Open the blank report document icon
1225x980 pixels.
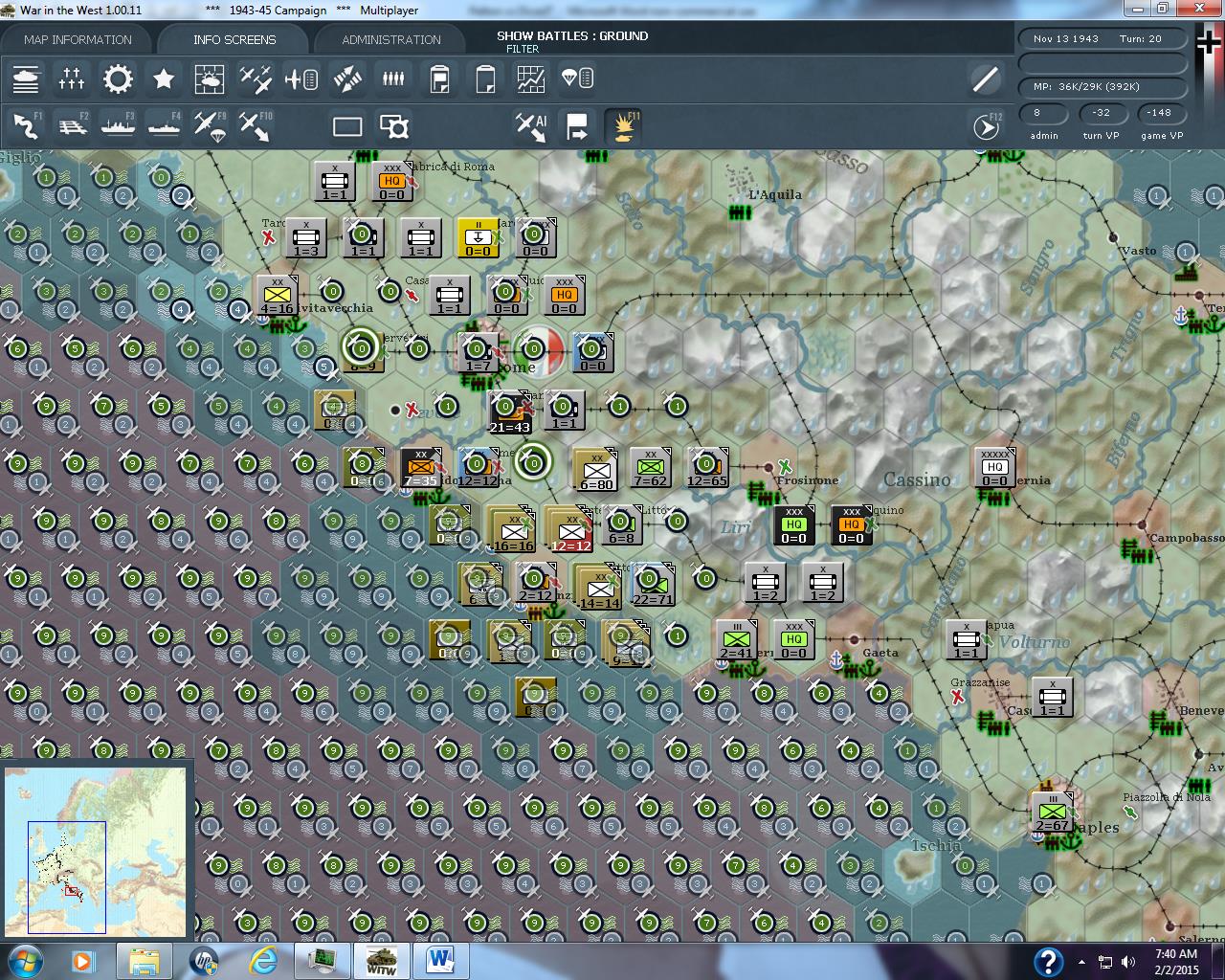coord(485,78)
